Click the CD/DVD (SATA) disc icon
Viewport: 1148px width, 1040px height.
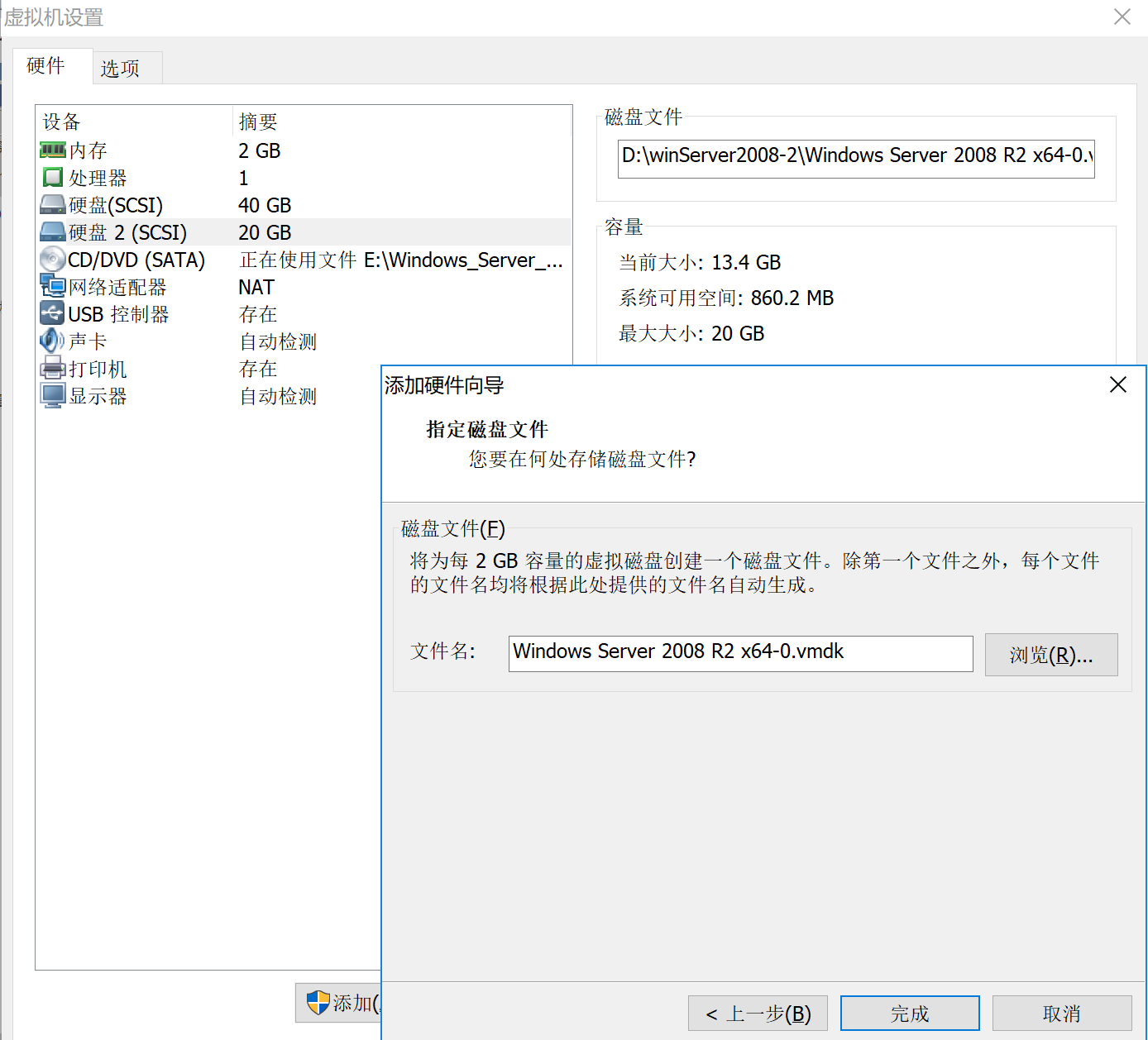point(53,260)
